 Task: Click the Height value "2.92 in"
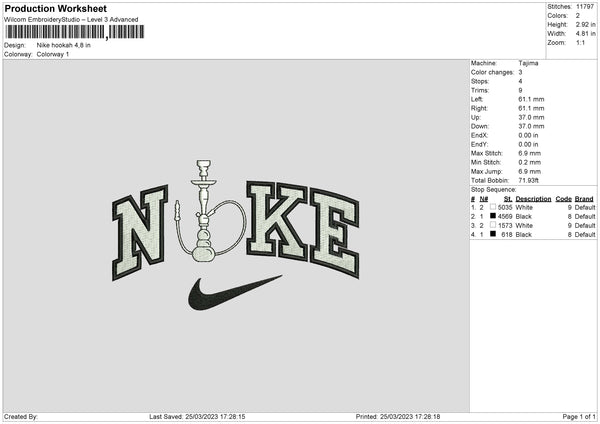tap(585, 24)
